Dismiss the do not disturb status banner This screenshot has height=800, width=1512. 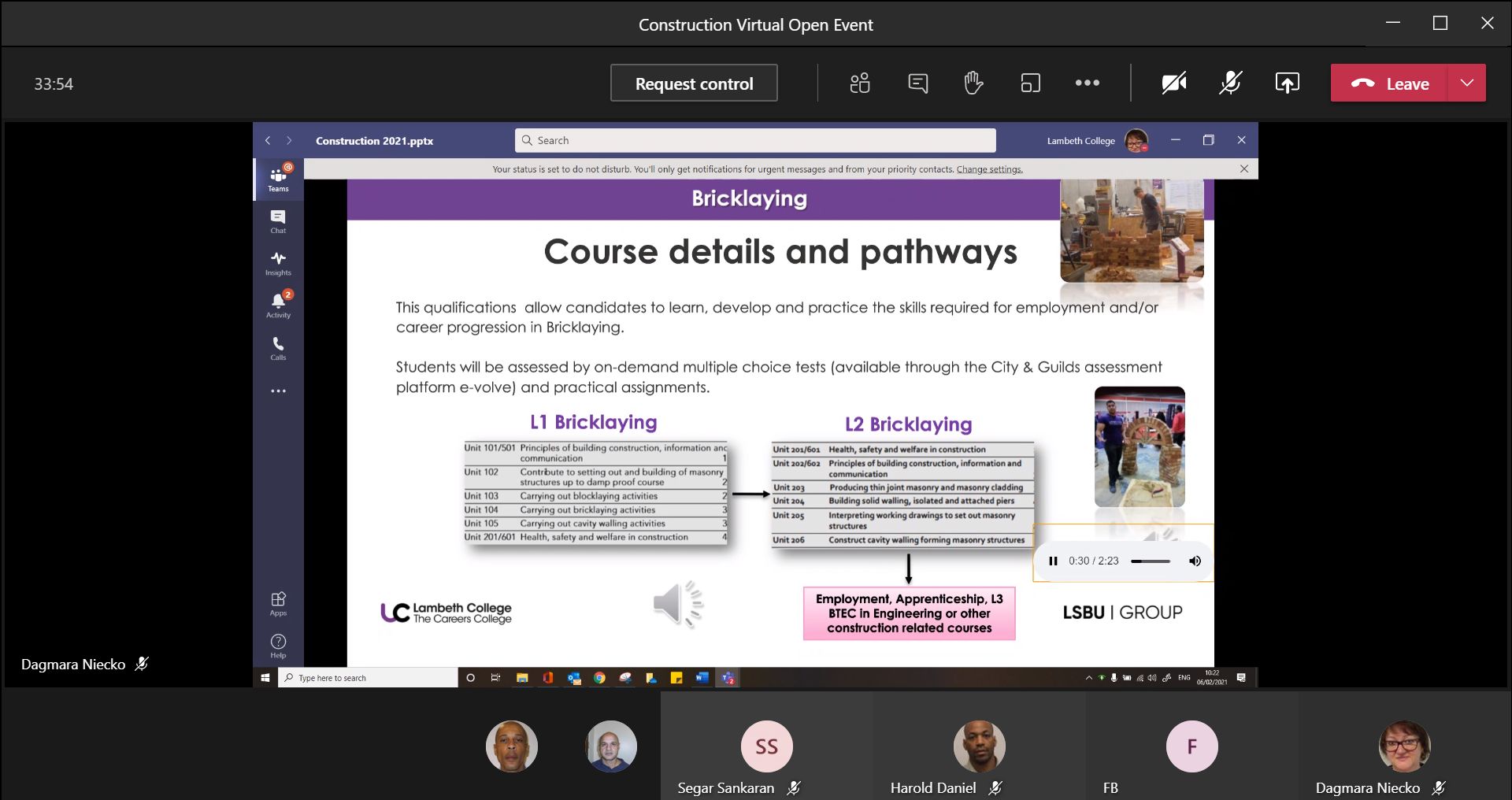(x=1243, y=169)
